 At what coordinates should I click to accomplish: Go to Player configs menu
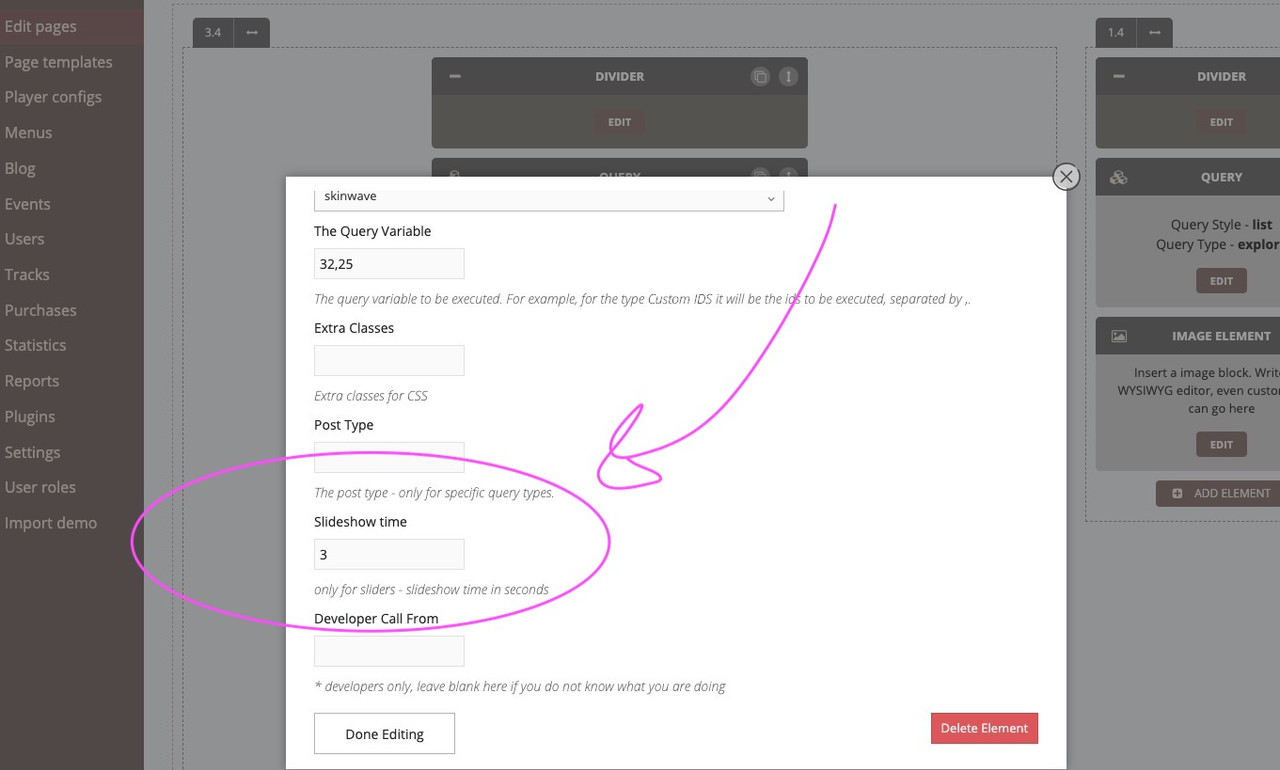[53, 97]
